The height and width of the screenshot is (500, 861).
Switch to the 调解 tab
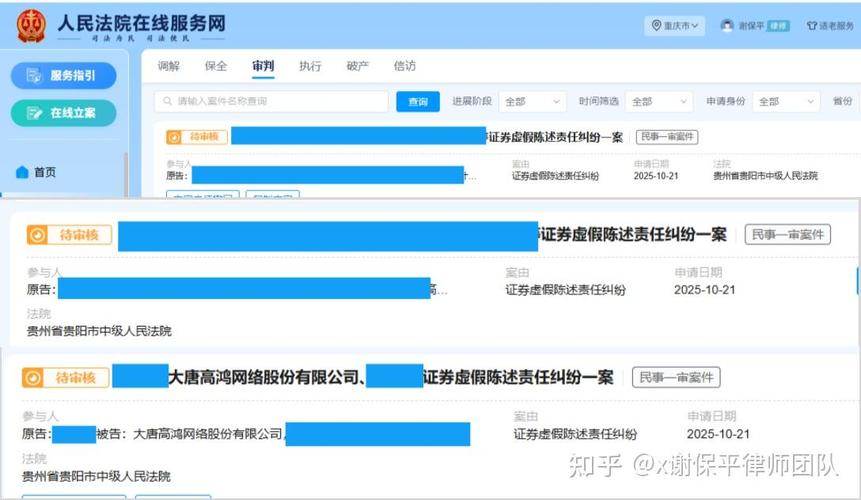pos(169,67)
